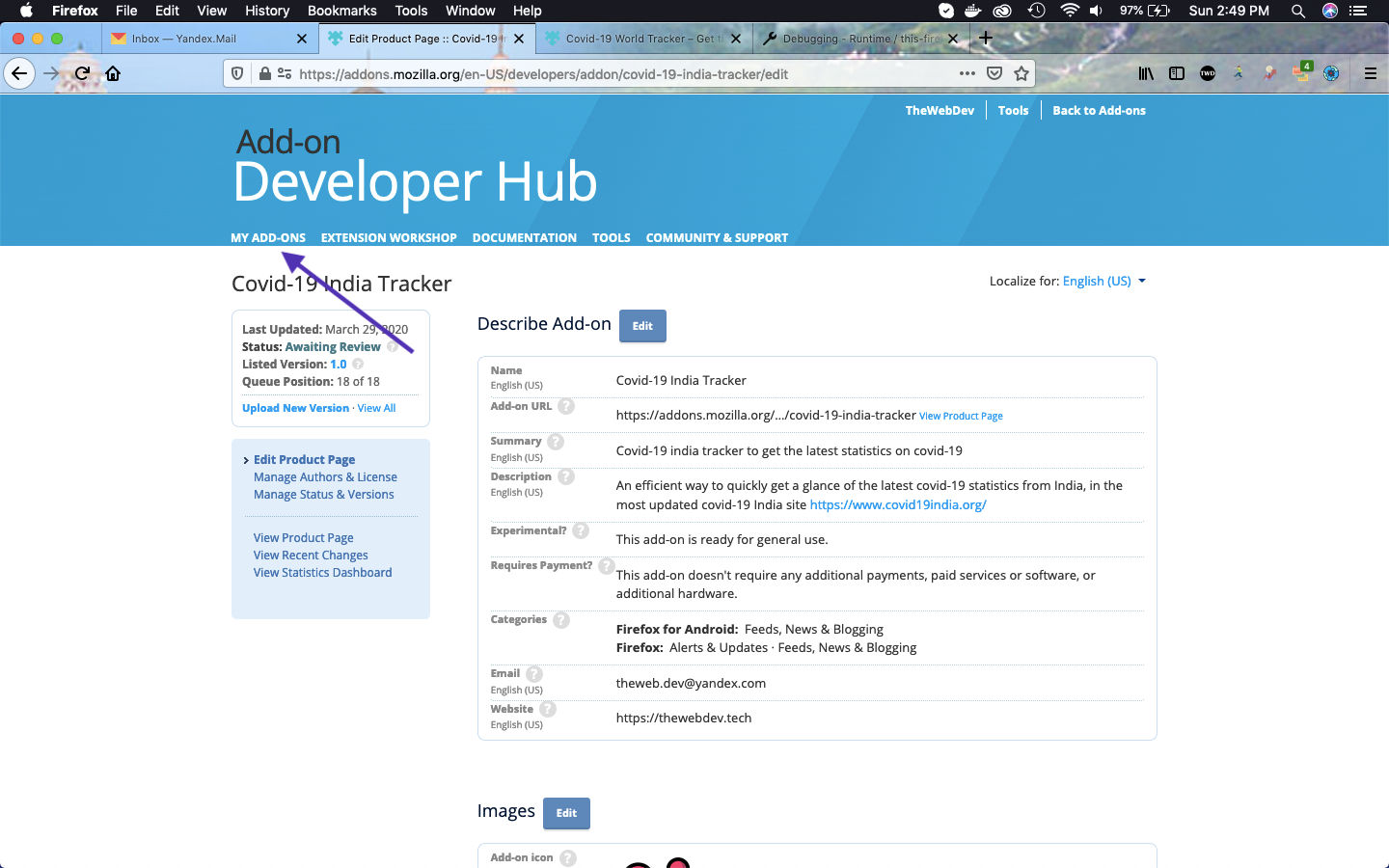This screenshot has height=868, width=1389.
Task: Click the help icon next to Add-on URL
Action: click(566, 406)
